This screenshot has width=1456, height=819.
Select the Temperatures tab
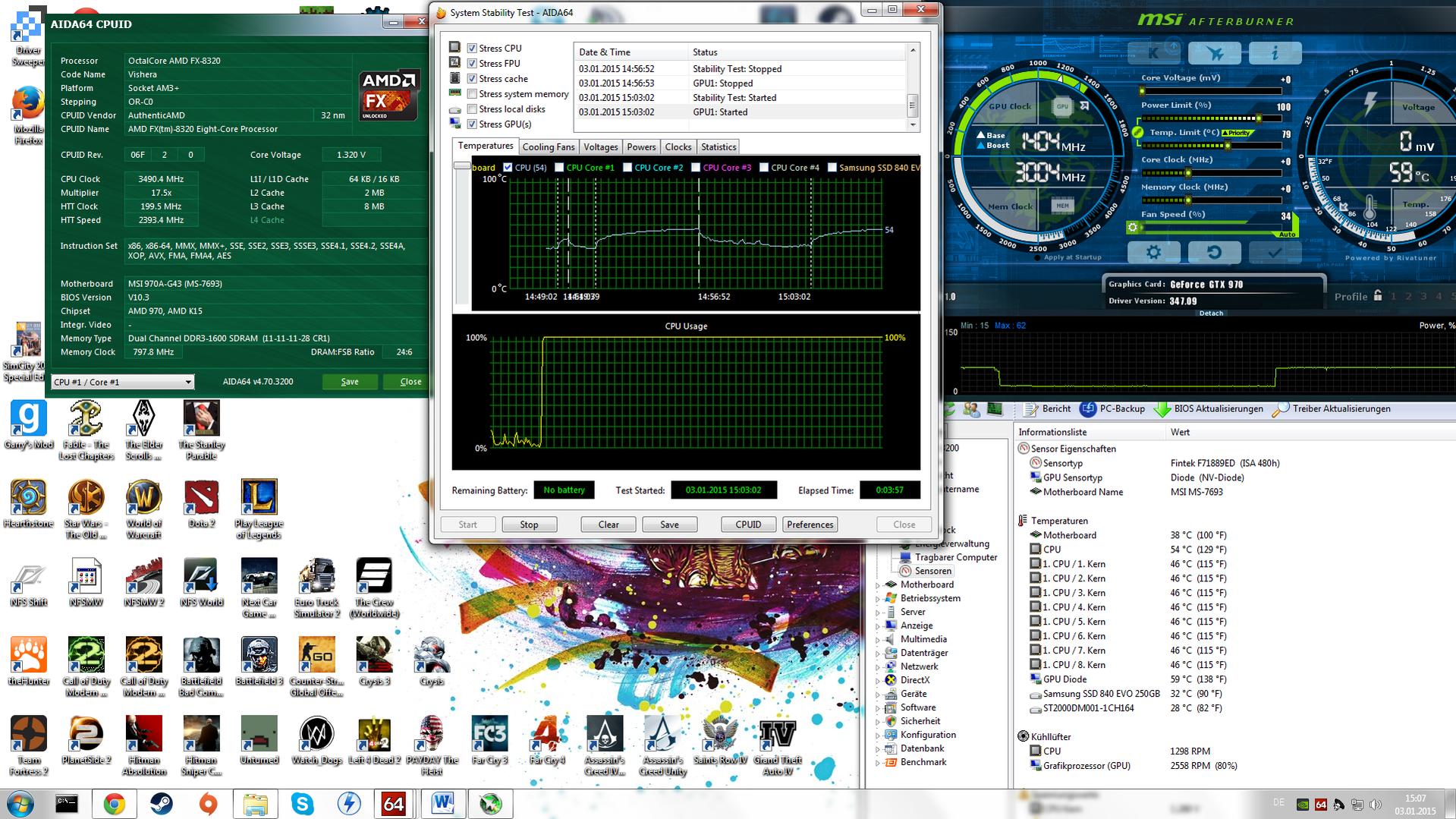486,146
